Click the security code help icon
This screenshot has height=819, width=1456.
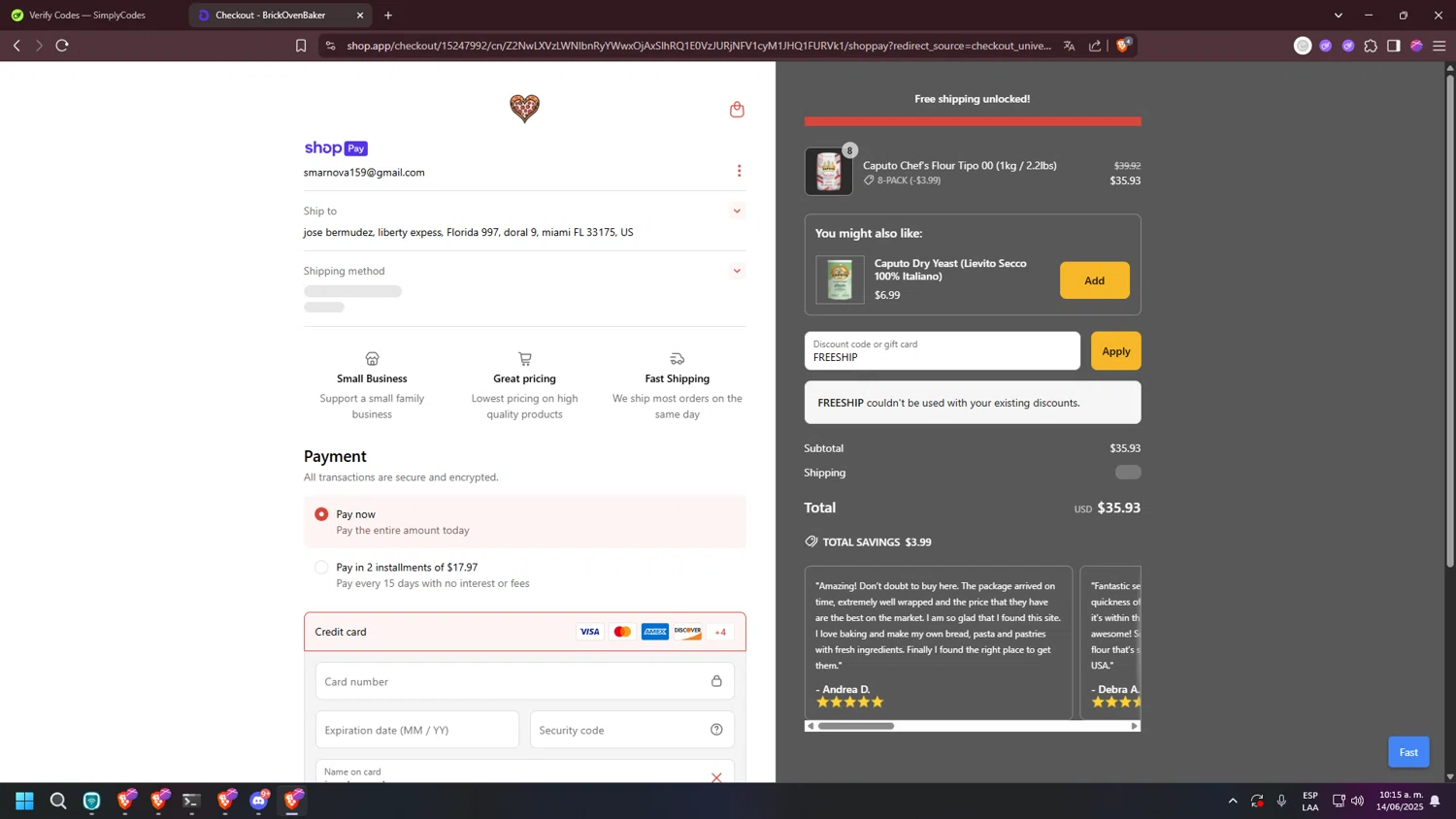716,730
